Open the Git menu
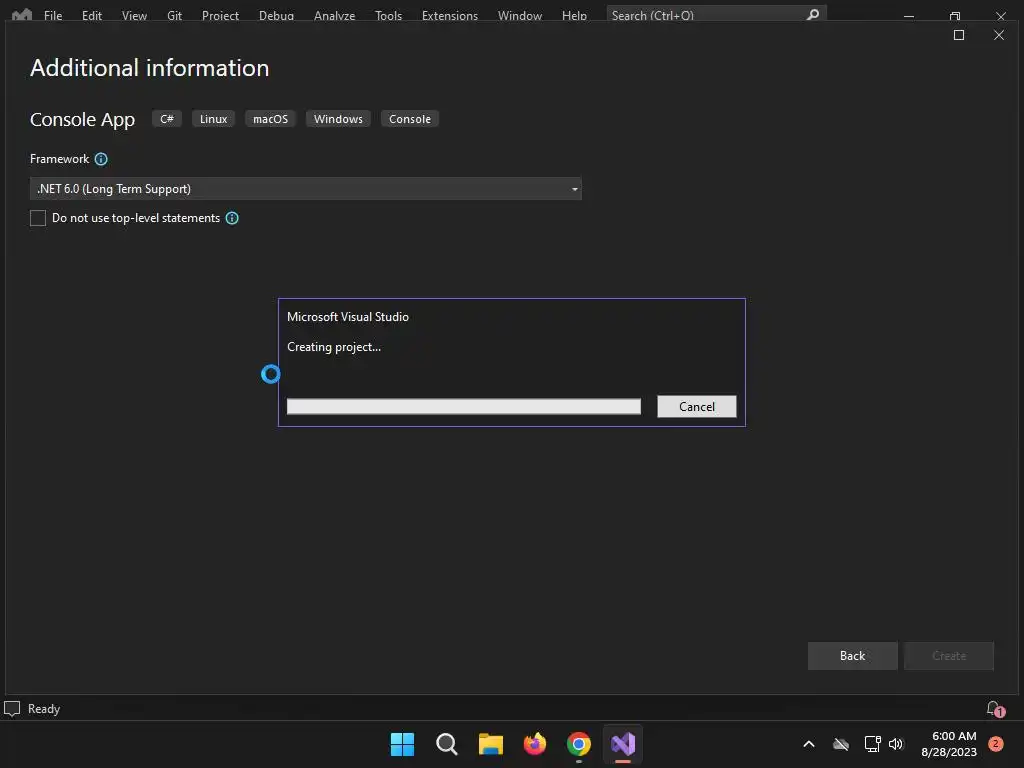Screen dimensions: 1024x768 coord(174,15)
